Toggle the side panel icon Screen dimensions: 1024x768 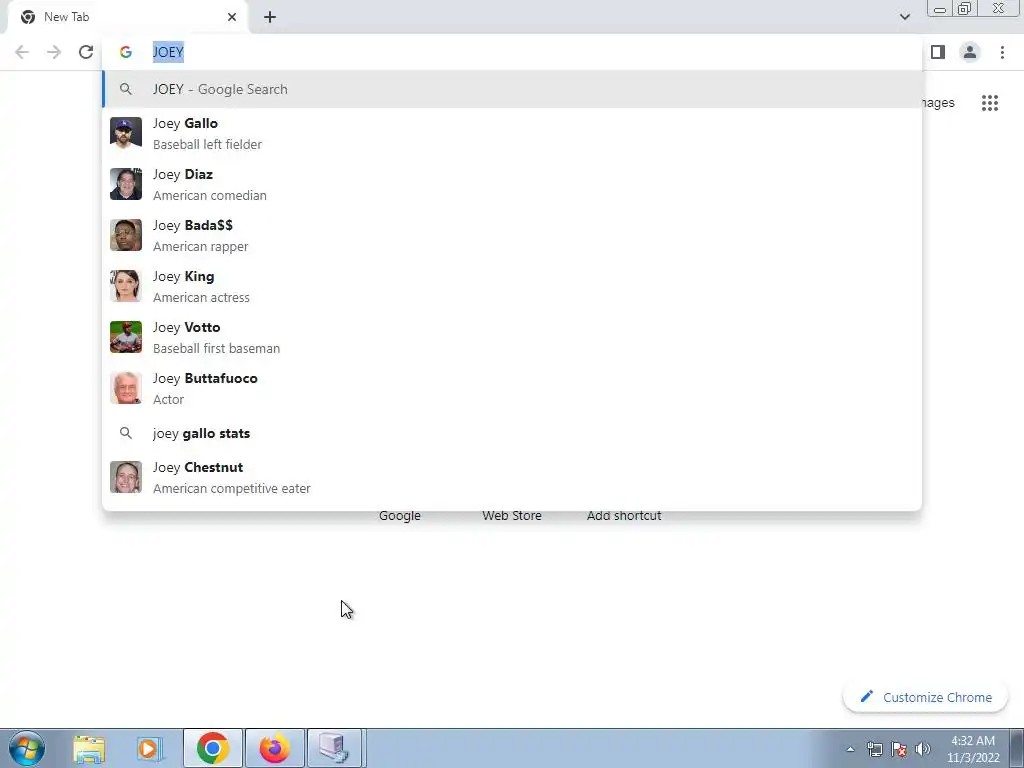938,52
